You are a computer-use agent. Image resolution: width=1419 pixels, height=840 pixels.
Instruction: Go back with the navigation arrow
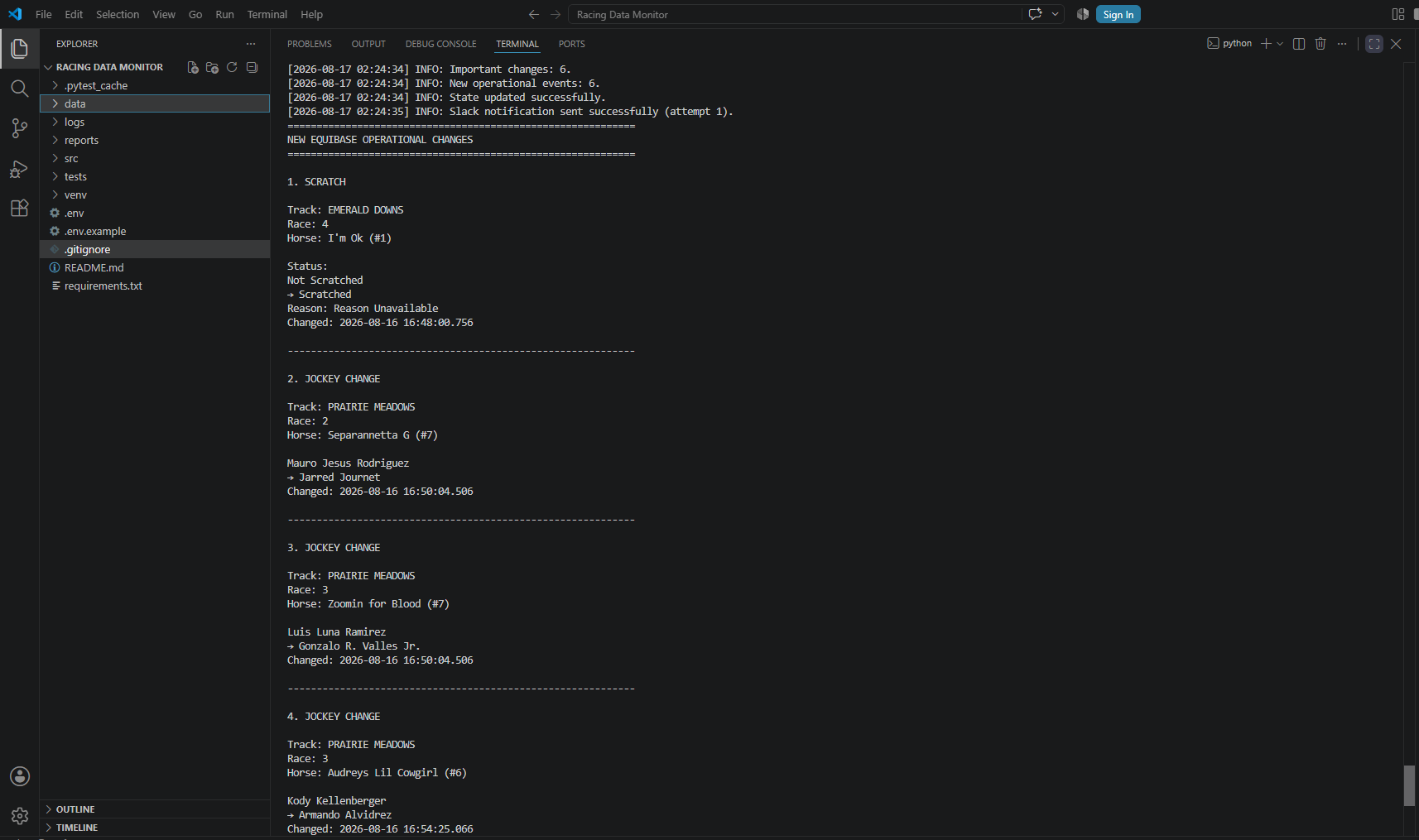click(x=534, y=14)
